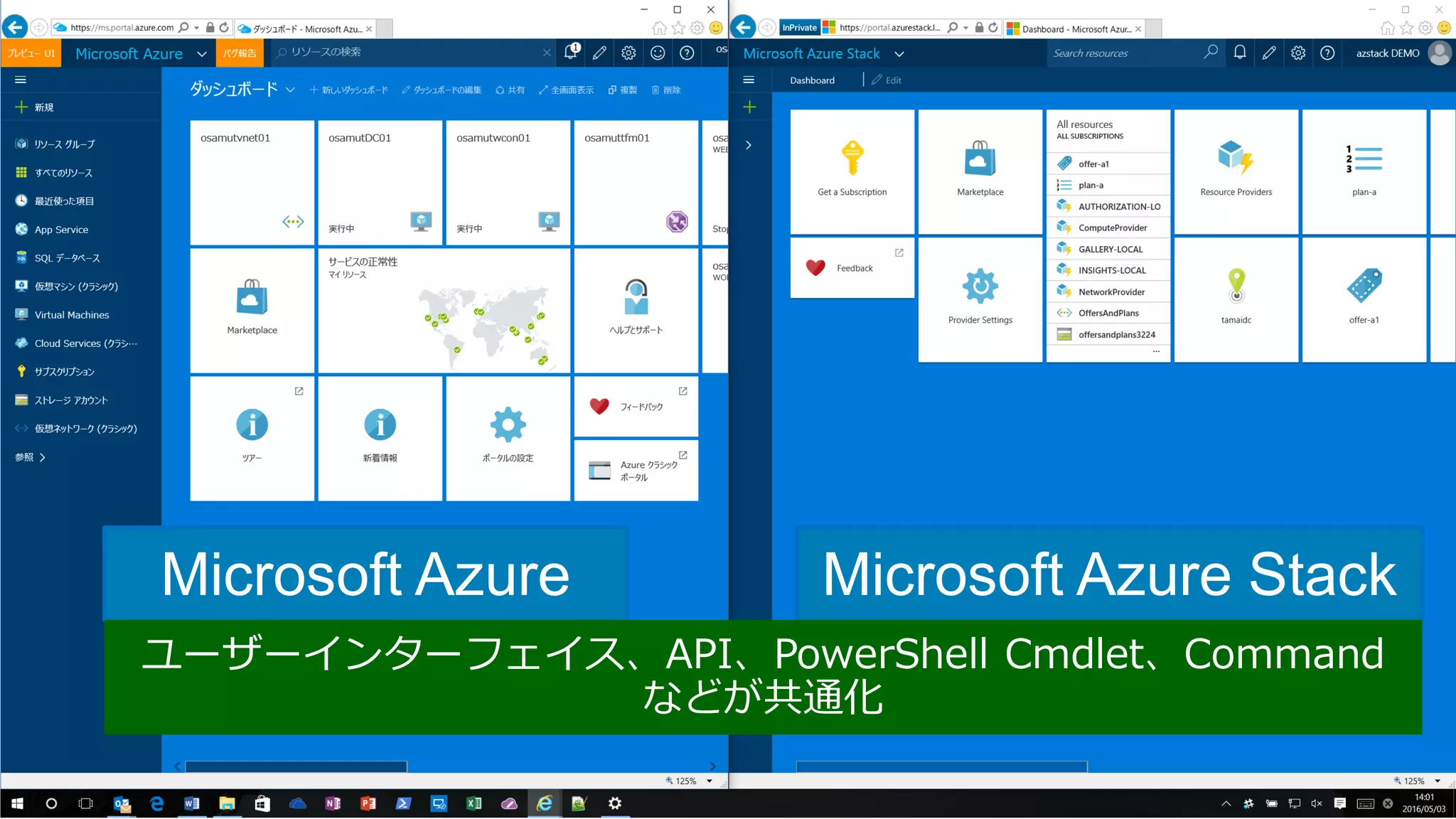Open Azure クラシック ポータル tile
1456x819 pixels.
tap(636, 471)
